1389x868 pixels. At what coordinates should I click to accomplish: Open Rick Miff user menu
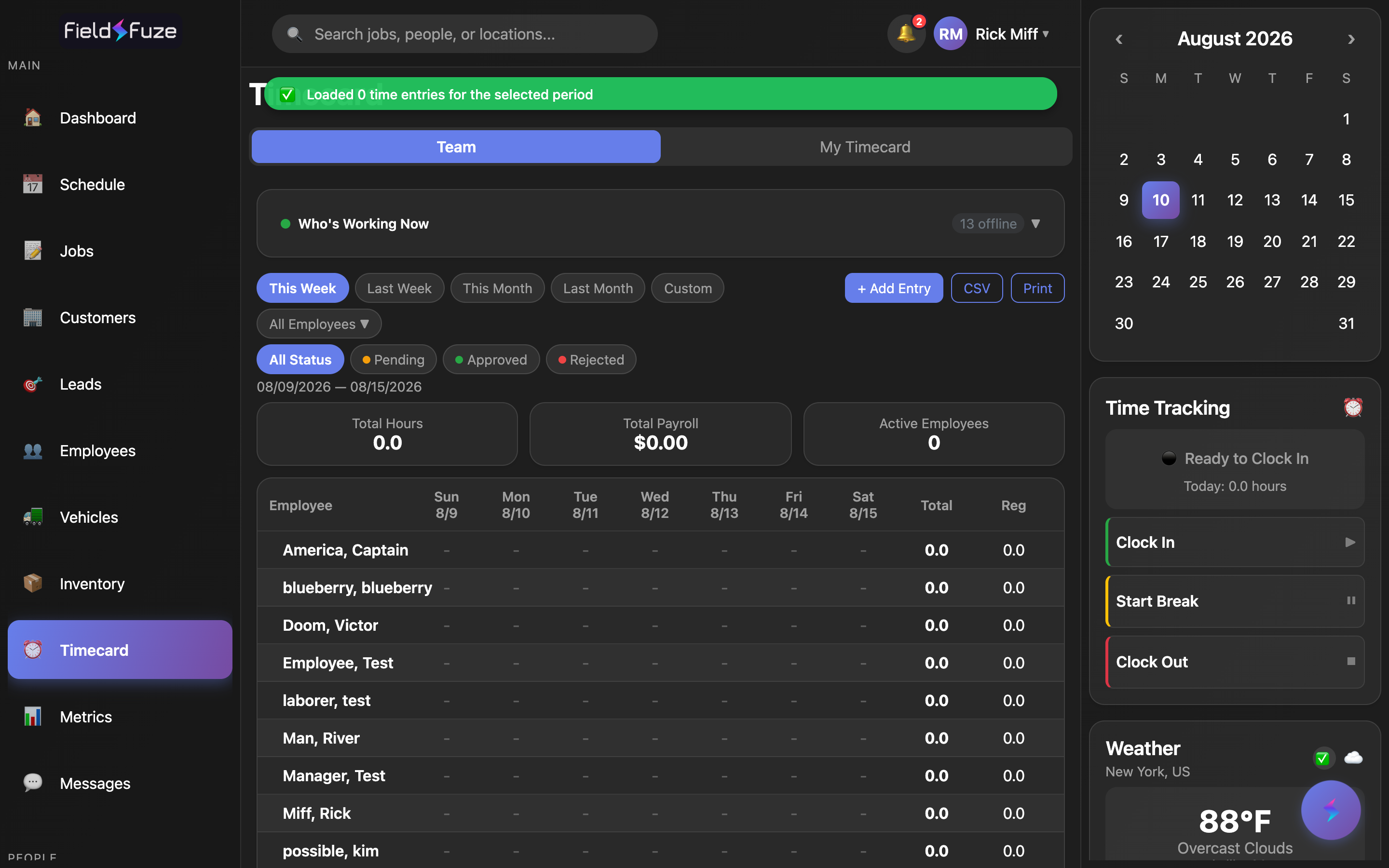pyautogui.click(x=1012, y=34)
